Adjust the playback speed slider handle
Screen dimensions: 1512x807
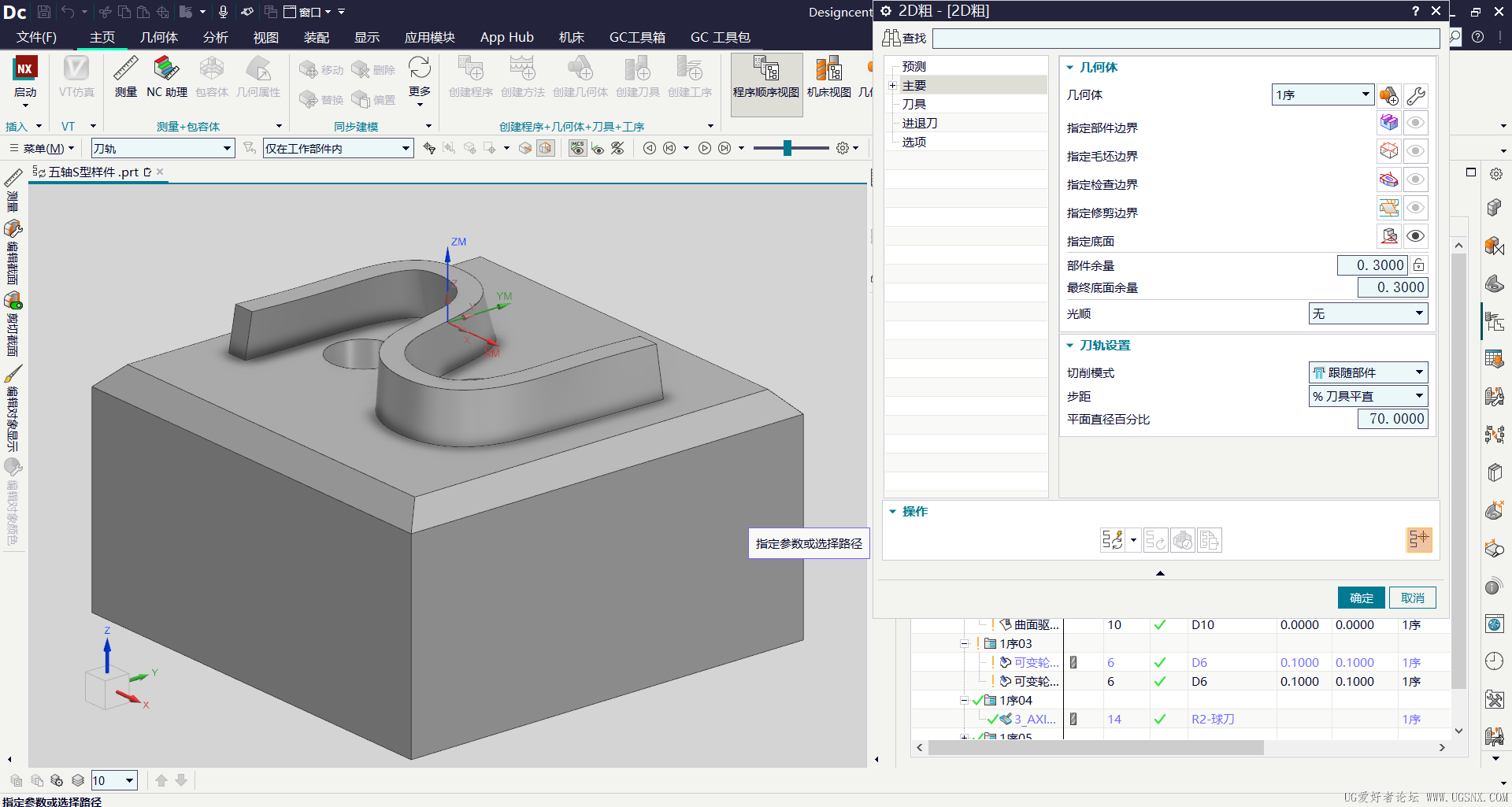coord(787,148)
